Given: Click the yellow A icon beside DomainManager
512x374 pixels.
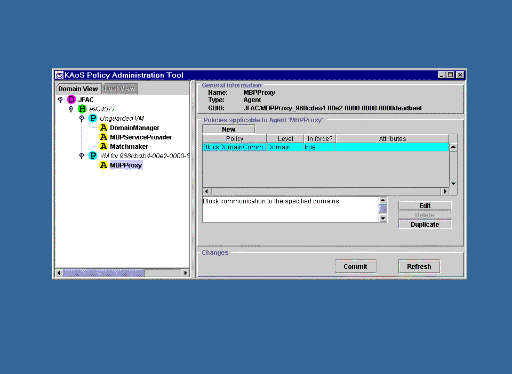Looking at the screenshot, I should click(103, 127).
